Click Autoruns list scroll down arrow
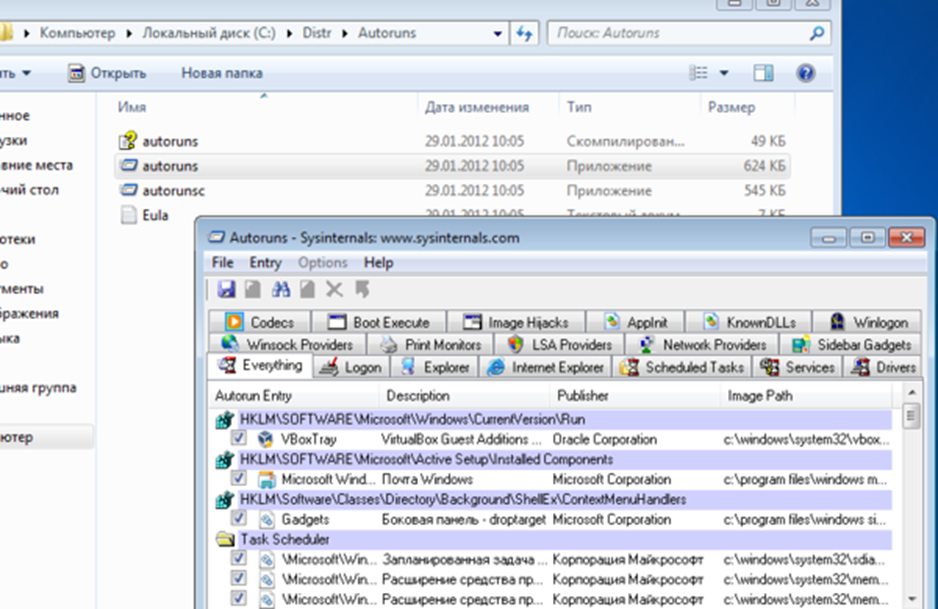Screen dimensions: 938x609 point(912,599)
